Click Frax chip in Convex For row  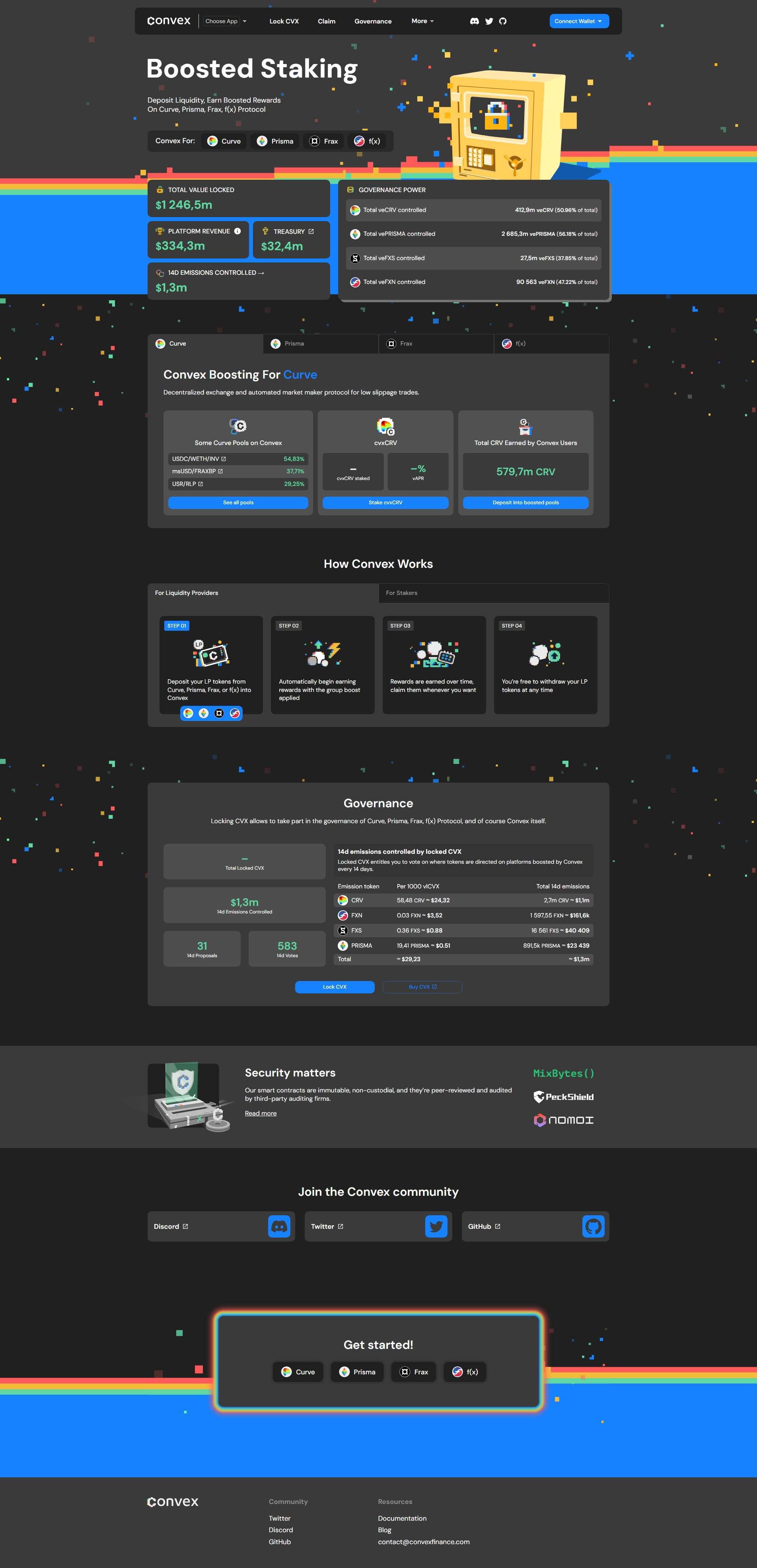click(x=323, y=141)
